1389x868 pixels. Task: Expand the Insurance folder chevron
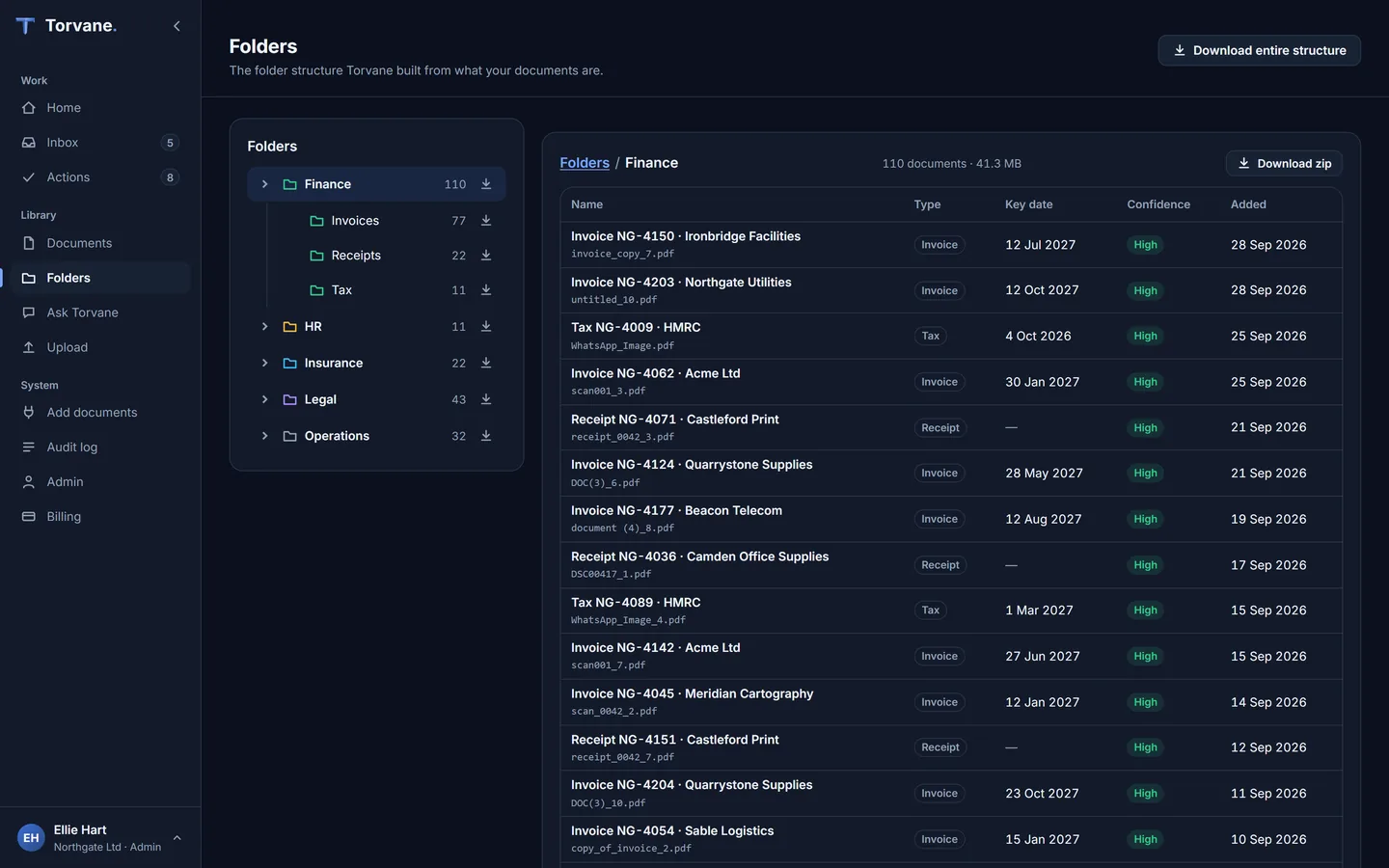[264, 364]
